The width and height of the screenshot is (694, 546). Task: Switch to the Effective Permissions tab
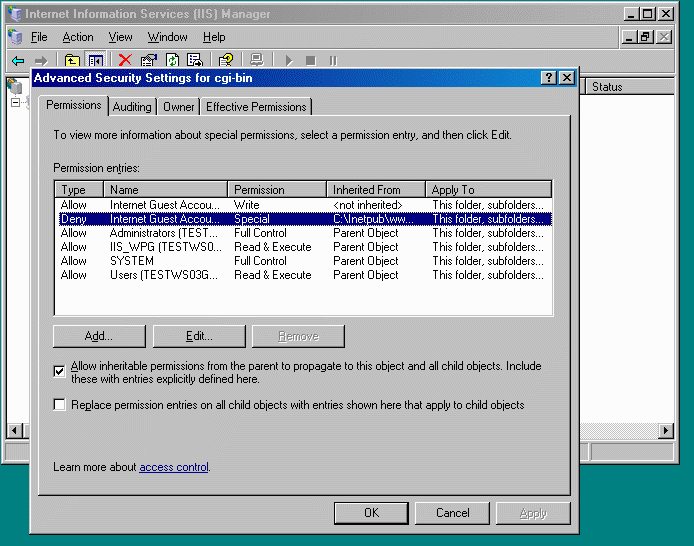point(256,107)
